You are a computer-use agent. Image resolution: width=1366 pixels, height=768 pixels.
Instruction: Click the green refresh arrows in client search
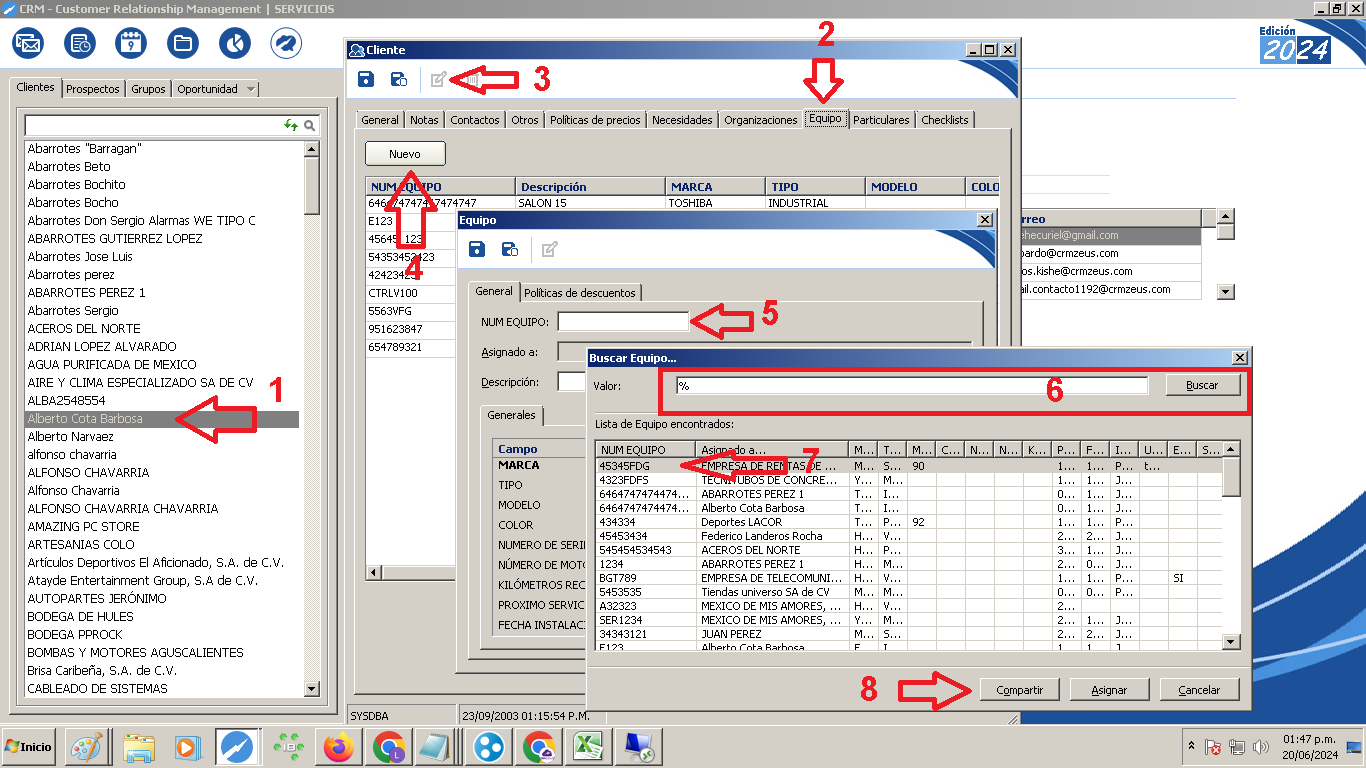291,126
